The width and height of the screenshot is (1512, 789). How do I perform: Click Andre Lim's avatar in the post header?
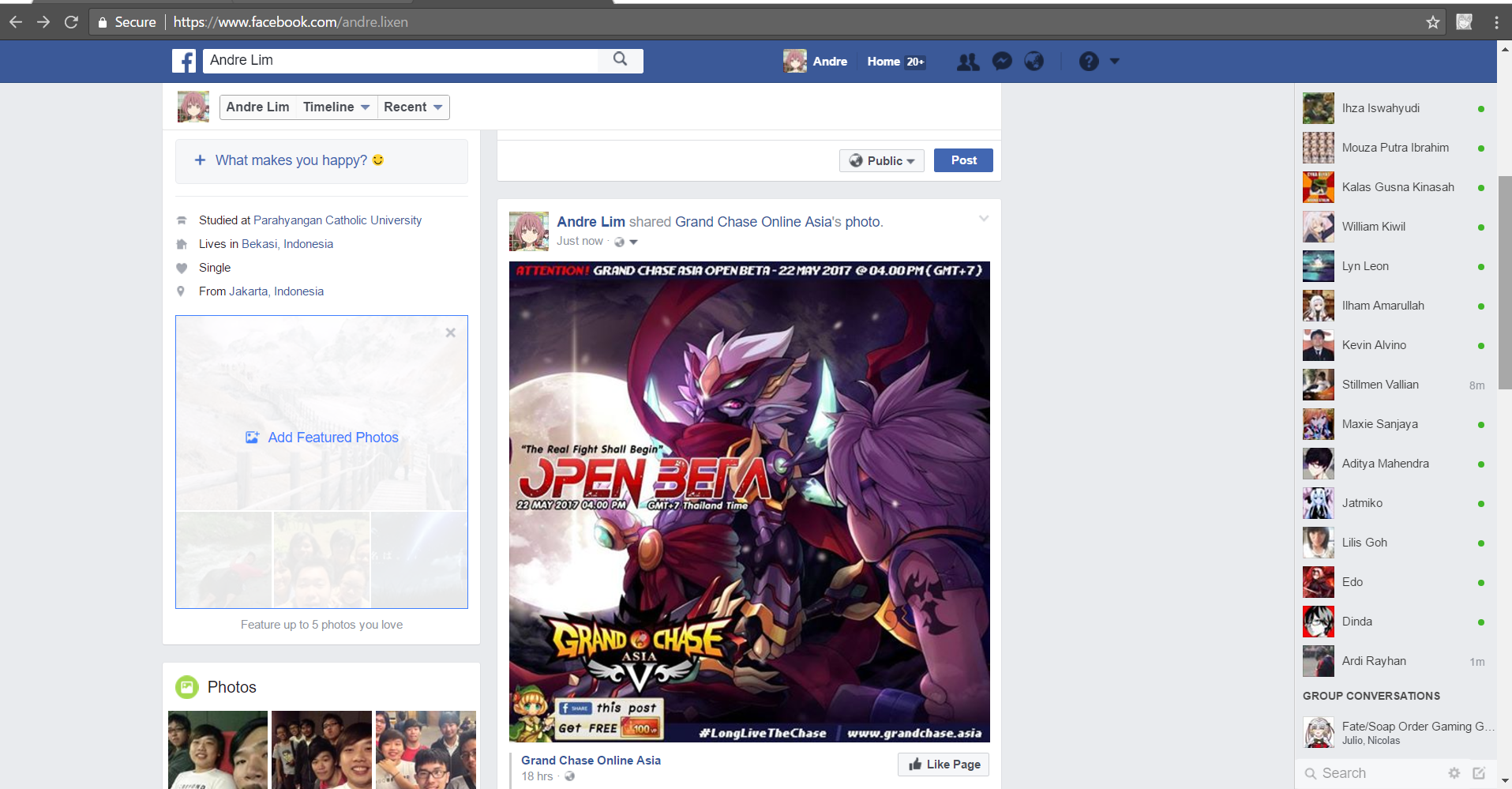529,231
